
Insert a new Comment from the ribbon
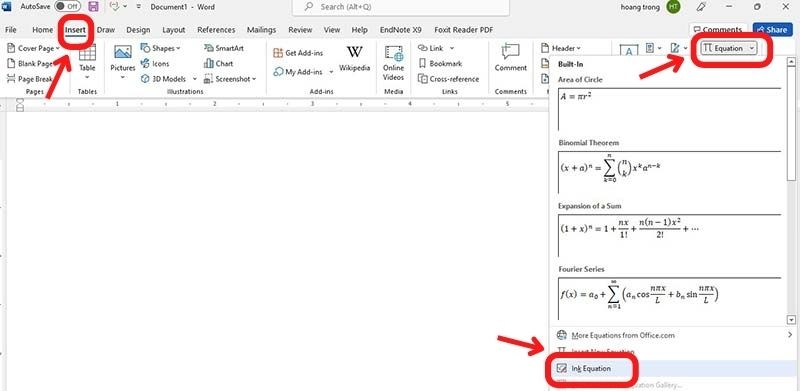(x=510, y=58)
